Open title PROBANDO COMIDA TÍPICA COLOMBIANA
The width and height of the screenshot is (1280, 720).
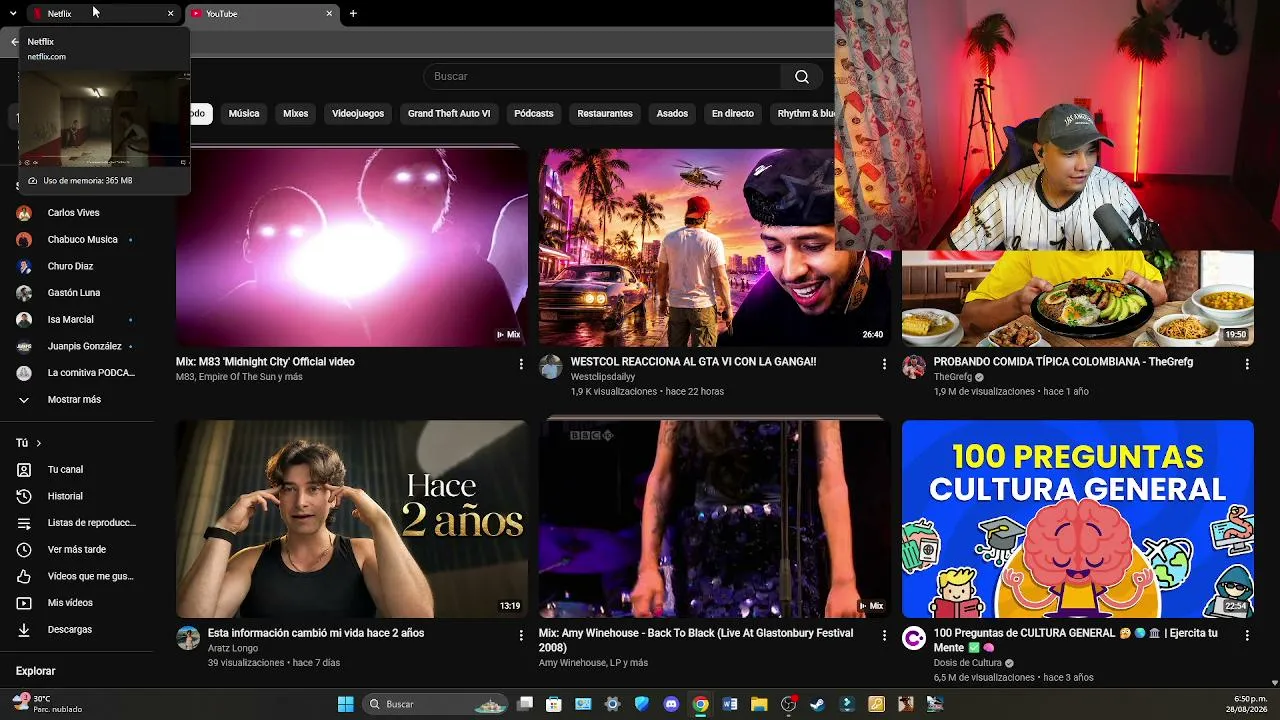point(1063,362)
